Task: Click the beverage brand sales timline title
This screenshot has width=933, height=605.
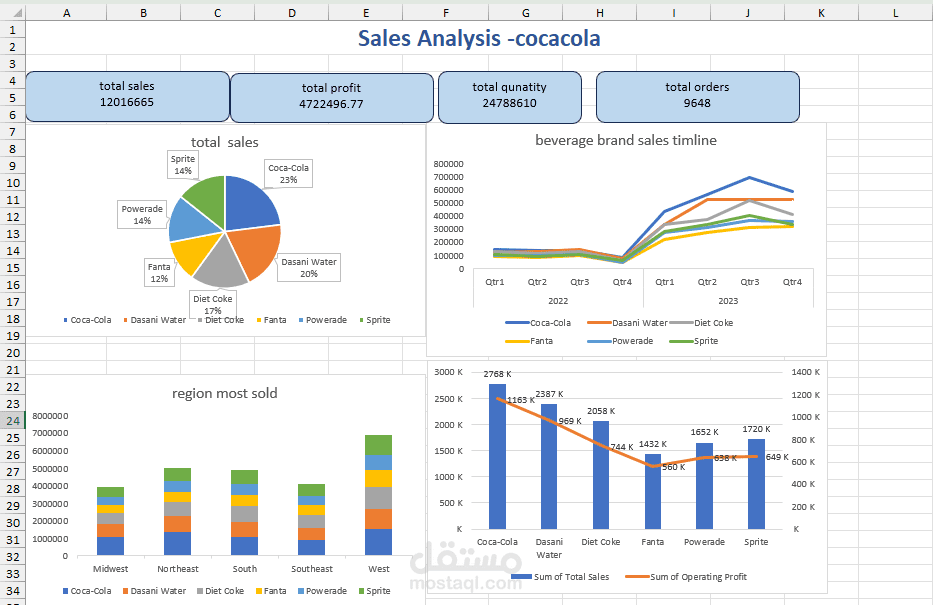Action: pos(626,140)
